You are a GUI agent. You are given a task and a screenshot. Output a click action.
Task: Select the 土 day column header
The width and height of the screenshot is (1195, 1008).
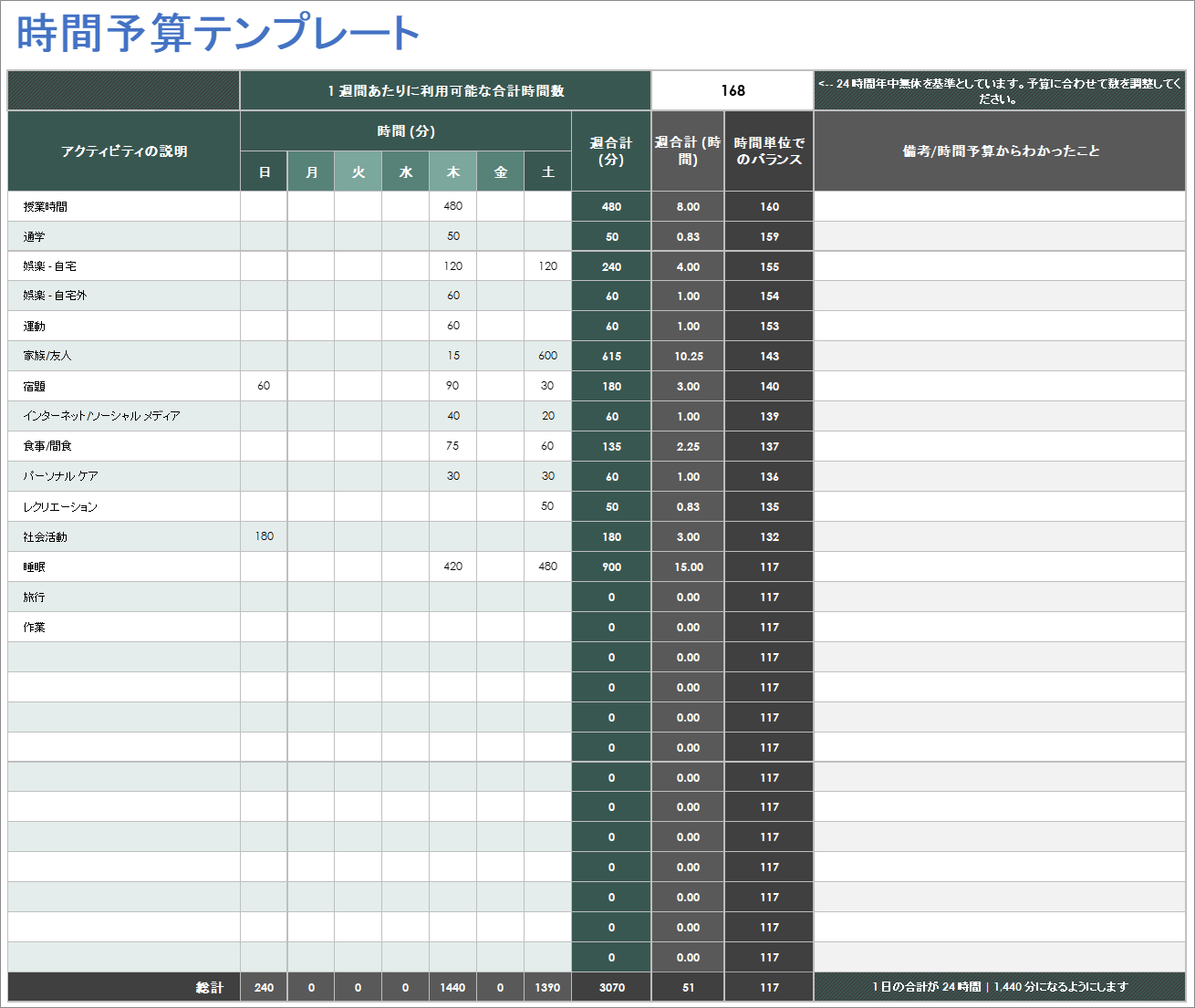(548, 171)
